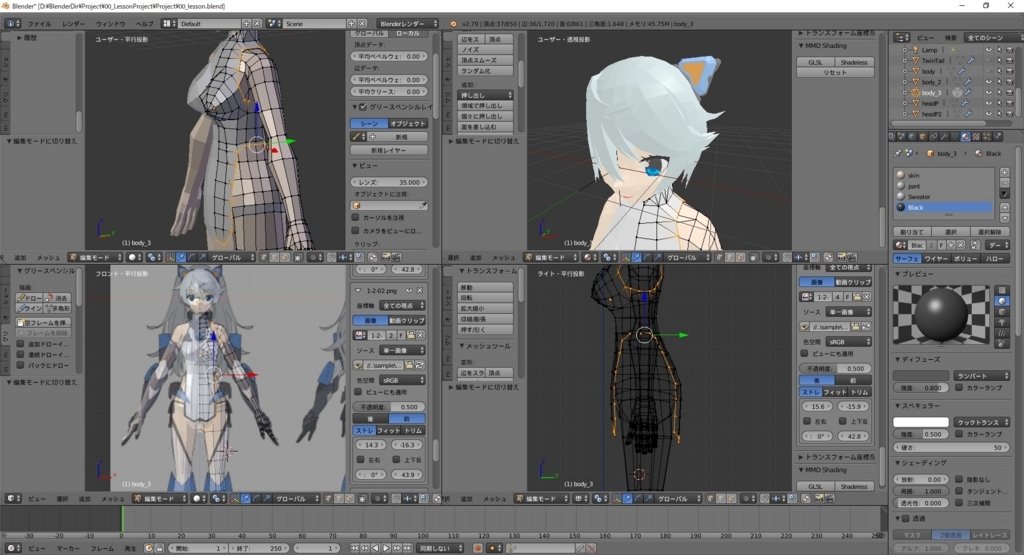This screenshot has width=1024, height=555.
Task: Enable the Color Ramp checkbox under Diffuse
Action: click(959, 387)
